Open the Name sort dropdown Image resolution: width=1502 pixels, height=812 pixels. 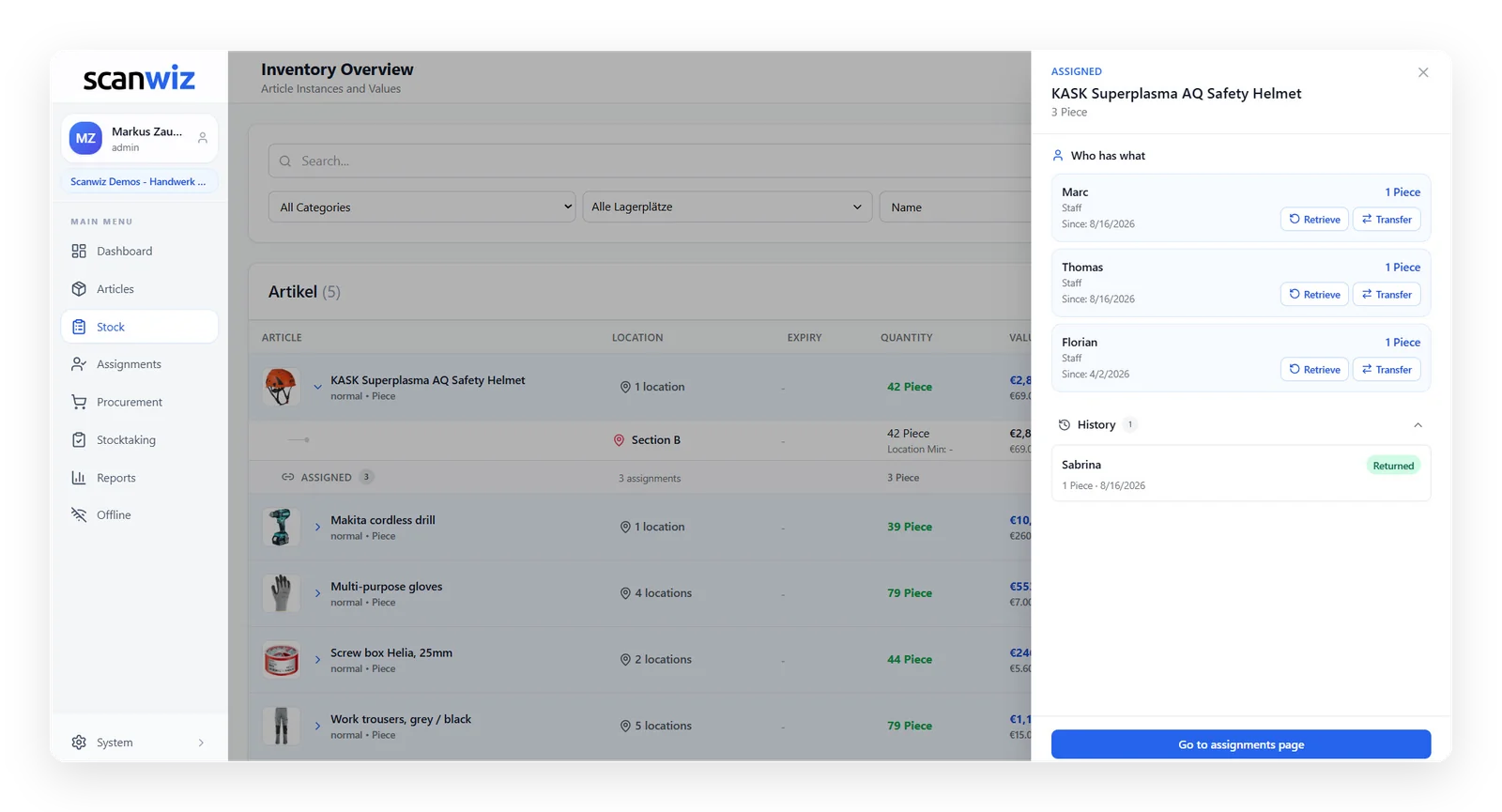pyautogui.click(x=956, y=207)
